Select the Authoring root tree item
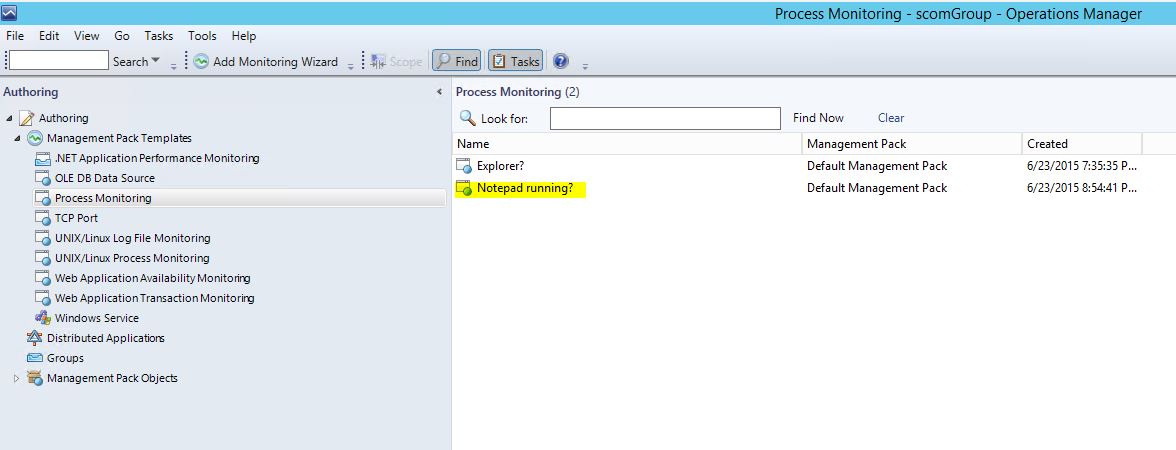Screen dimensions: 1176x450 [64, 118]
